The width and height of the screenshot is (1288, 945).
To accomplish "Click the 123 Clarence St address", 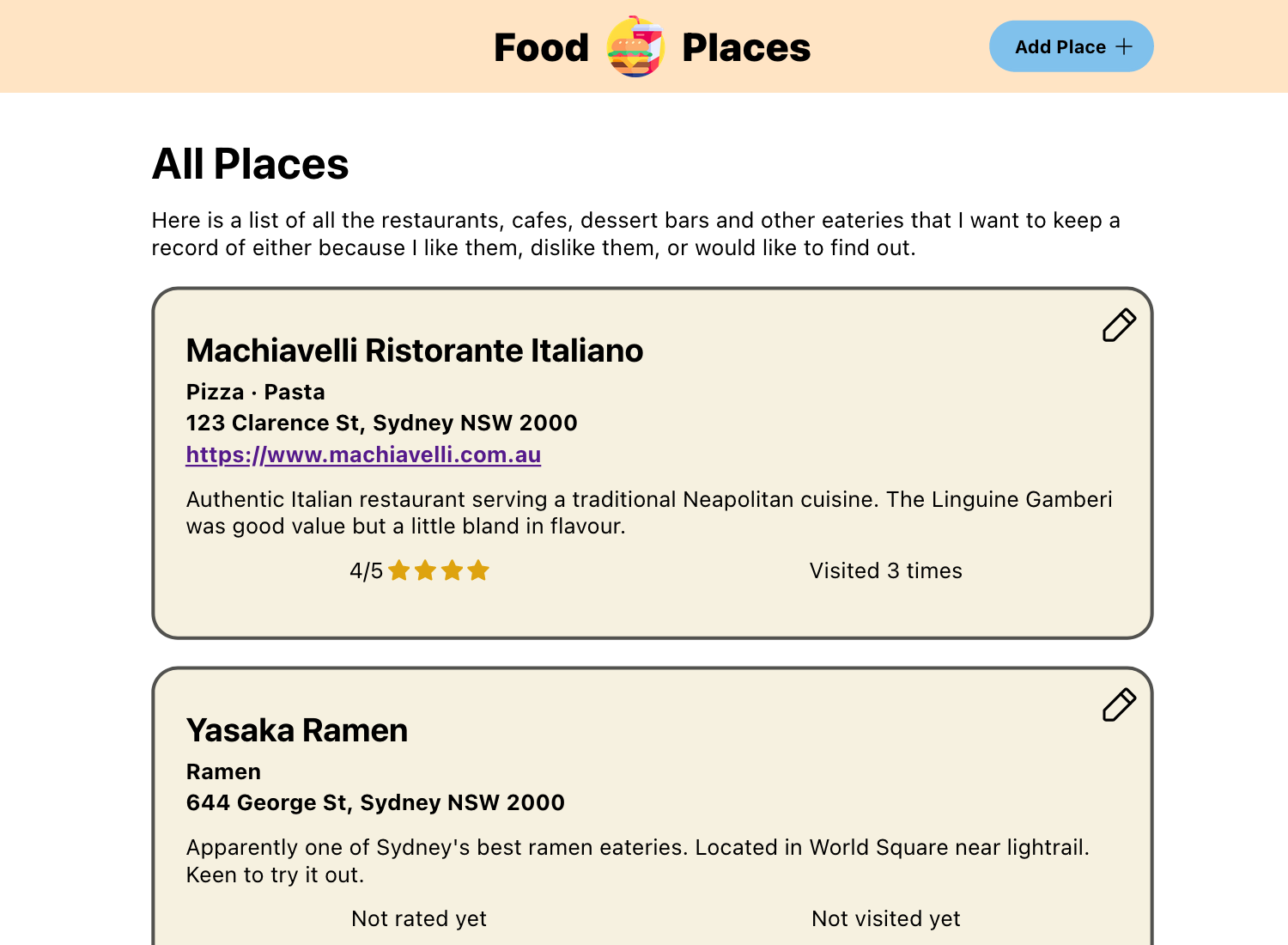I will tap(381, 424).
